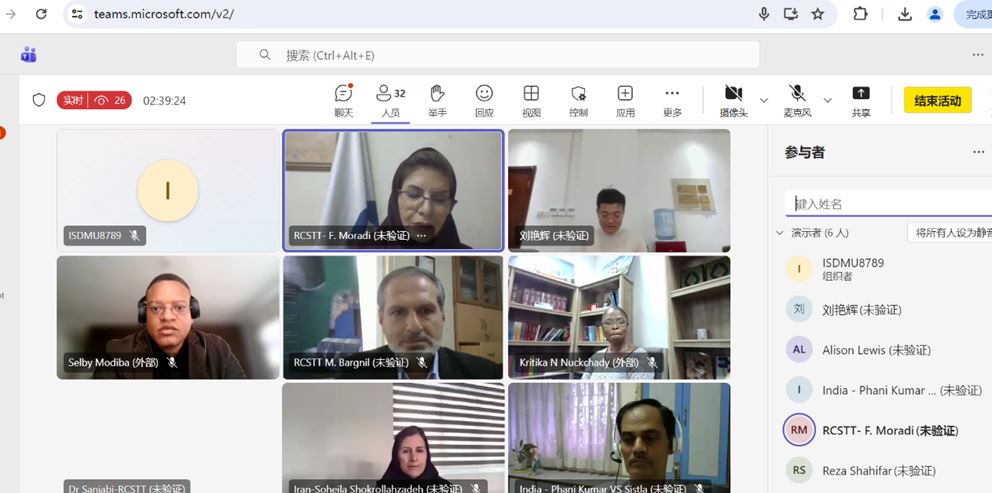Open participants panel more options menu
This screenshot has width=992, height=493.
coord(978,152)
